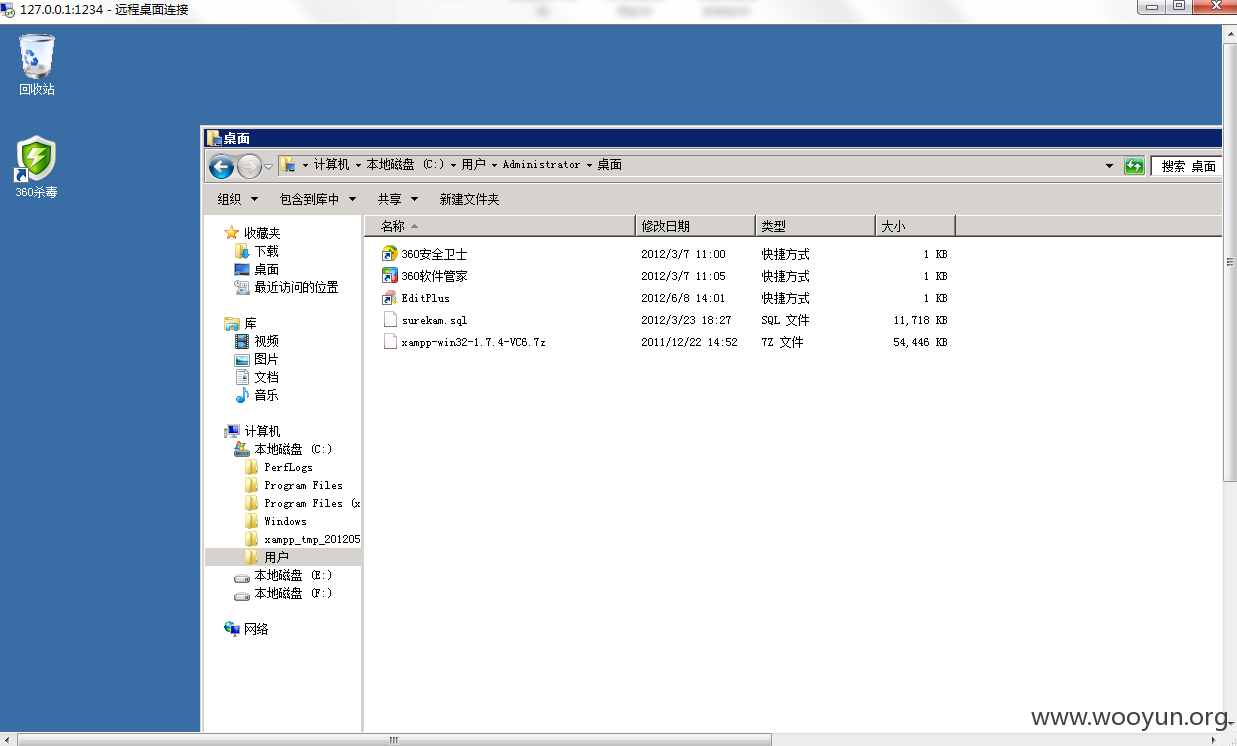The image size is (1237, 746).
Task: Click 计算机 segment in address breadcrumb
Action: [x=331, y=165]
